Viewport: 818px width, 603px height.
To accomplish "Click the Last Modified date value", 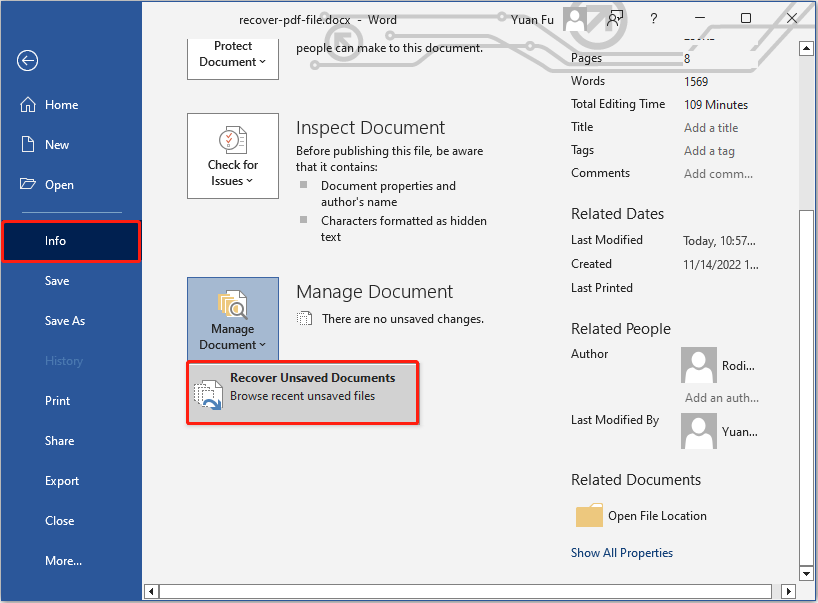I will click(719, 241).
